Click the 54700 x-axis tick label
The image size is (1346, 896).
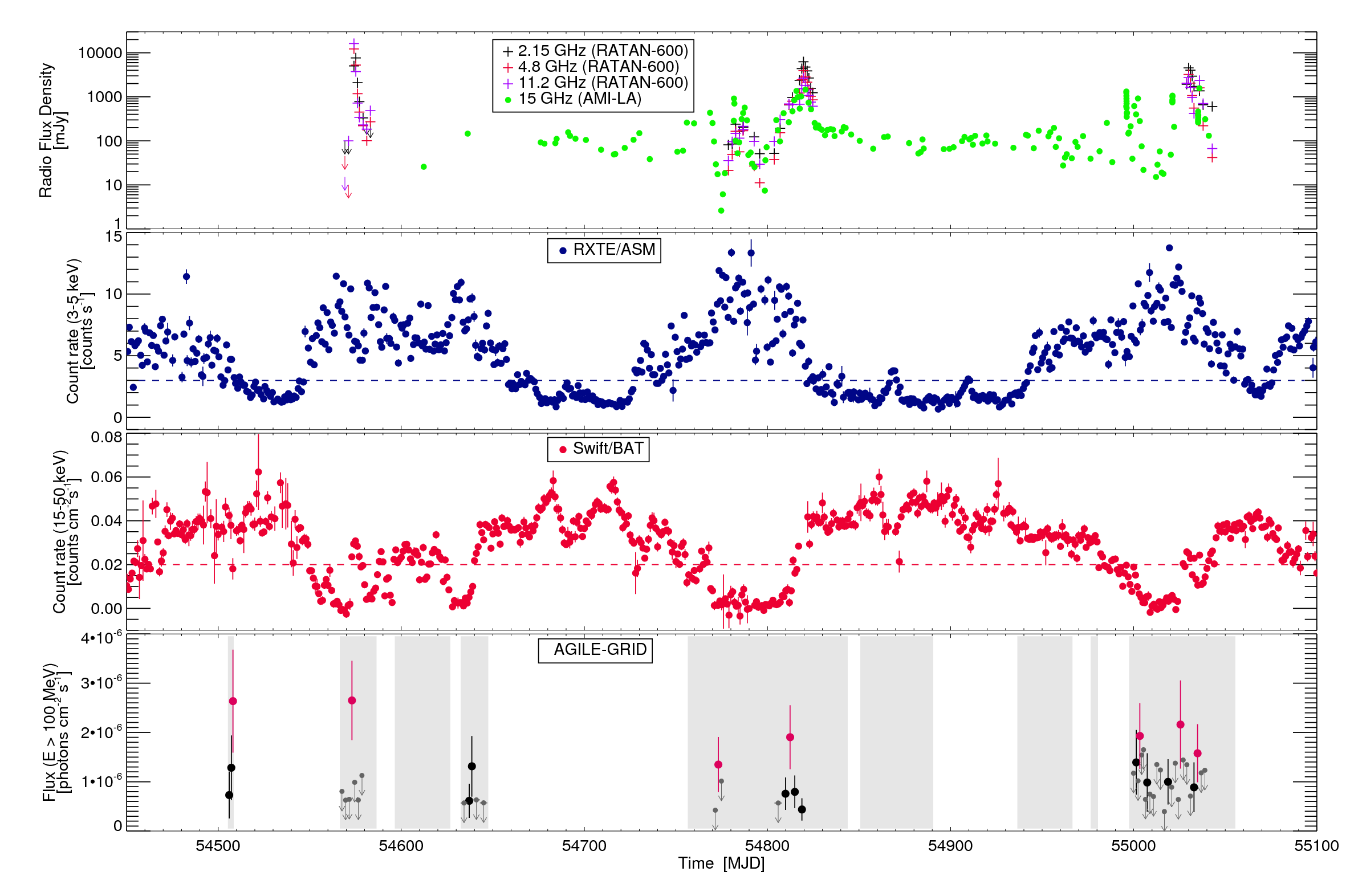click(x=584, y=846)
